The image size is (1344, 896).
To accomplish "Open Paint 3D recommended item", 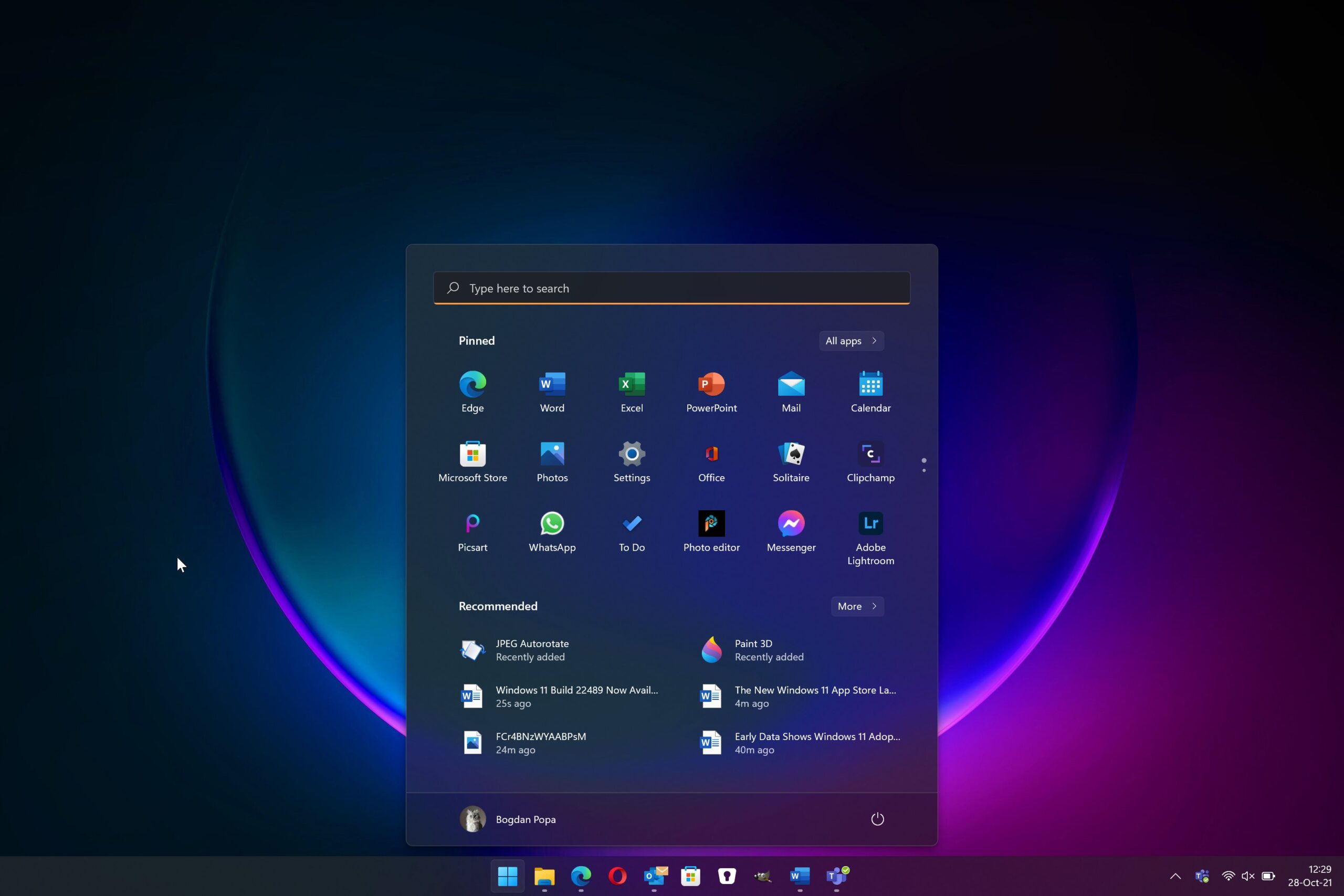I will pos(752,650).
